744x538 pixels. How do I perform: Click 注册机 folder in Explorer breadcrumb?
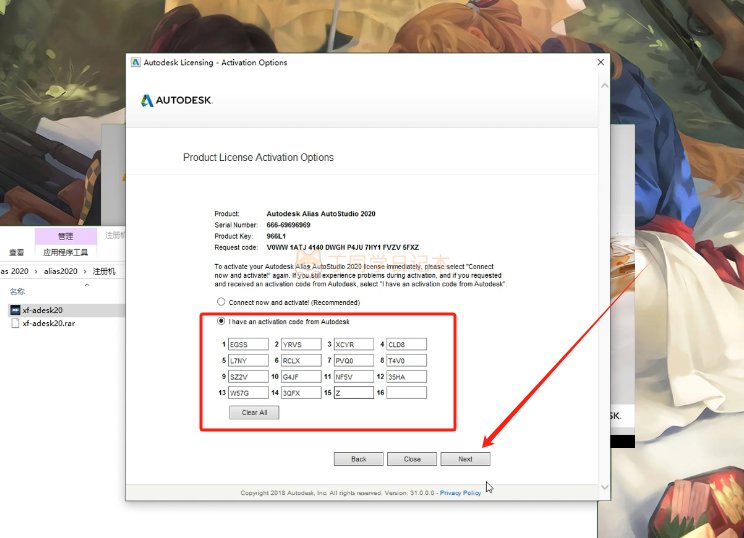click(x=104, y=271)
